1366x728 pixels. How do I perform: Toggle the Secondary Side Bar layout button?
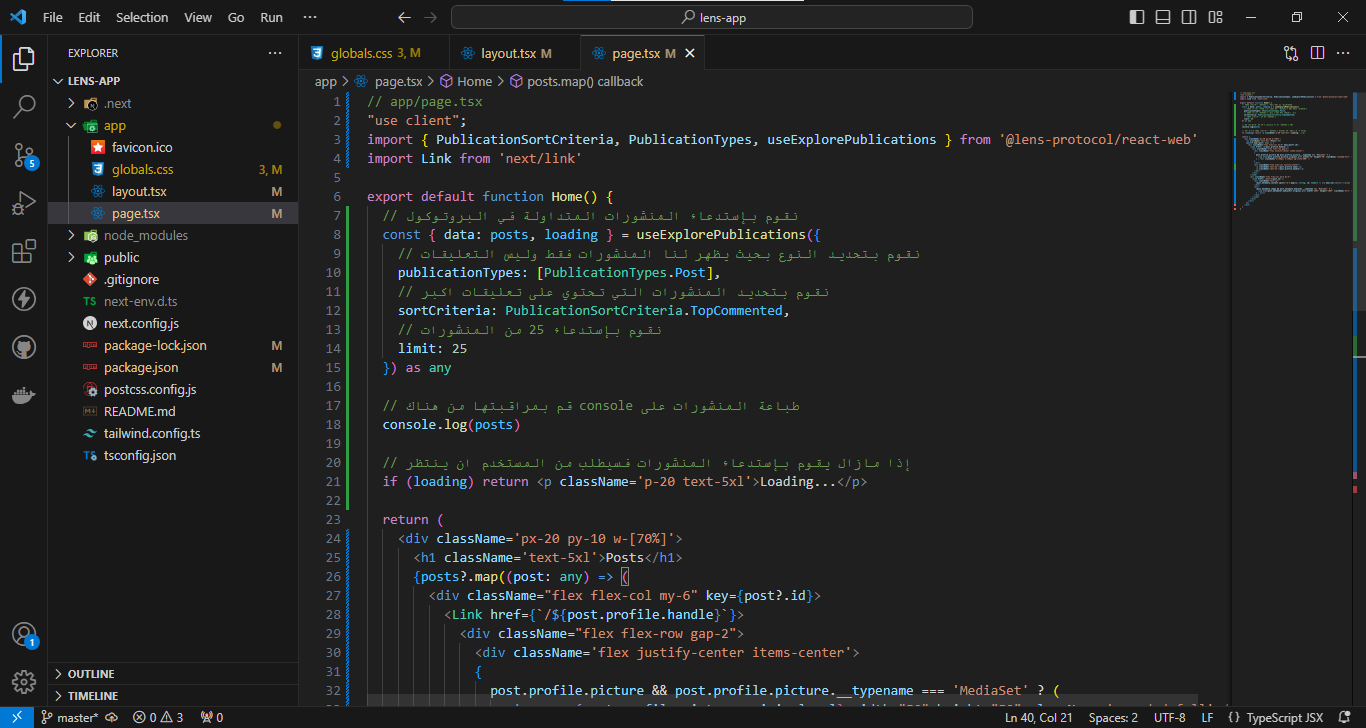tap(1189, 17)
